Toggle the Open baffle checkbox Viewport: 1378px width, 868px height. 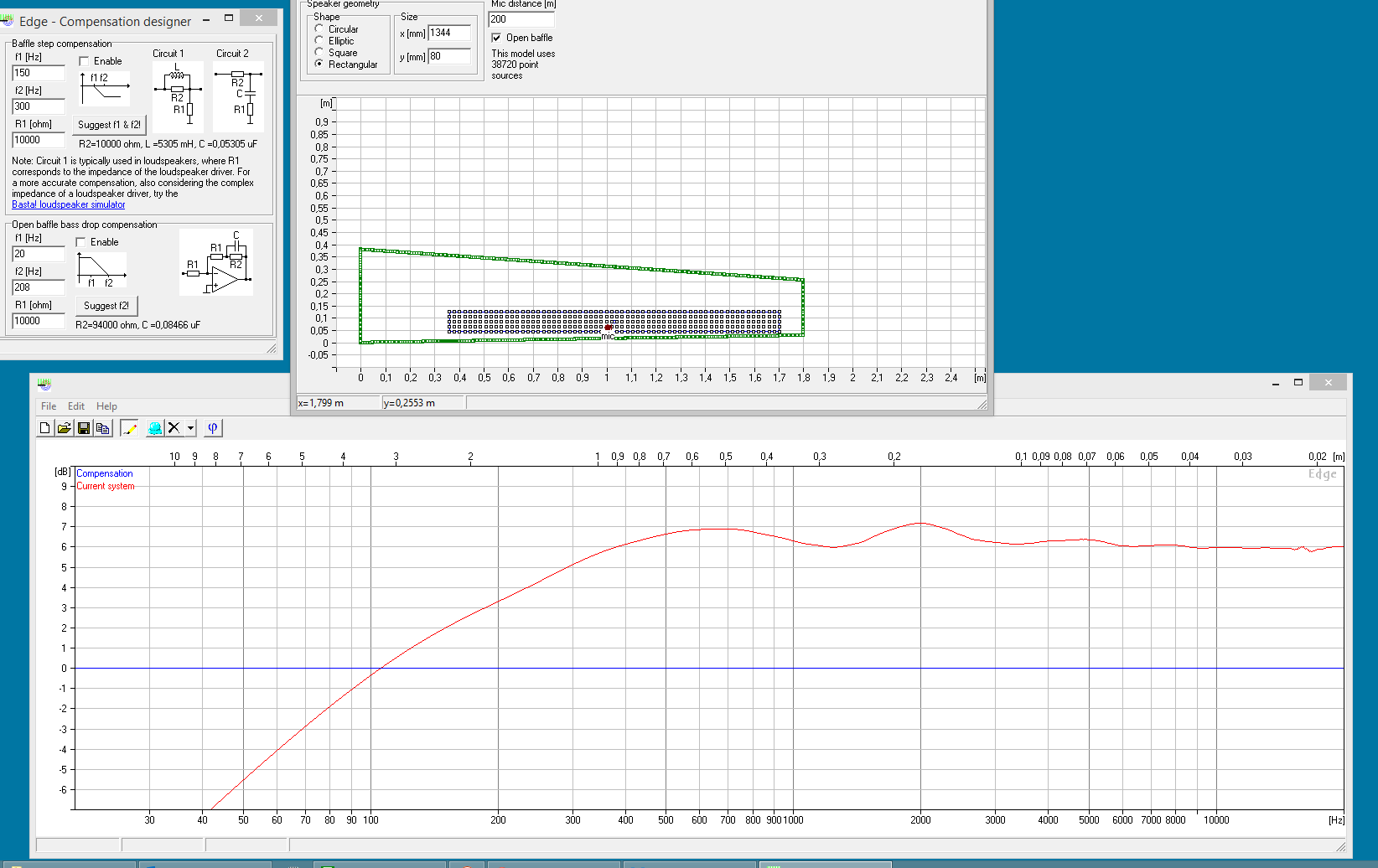click(x=496, y=38)
